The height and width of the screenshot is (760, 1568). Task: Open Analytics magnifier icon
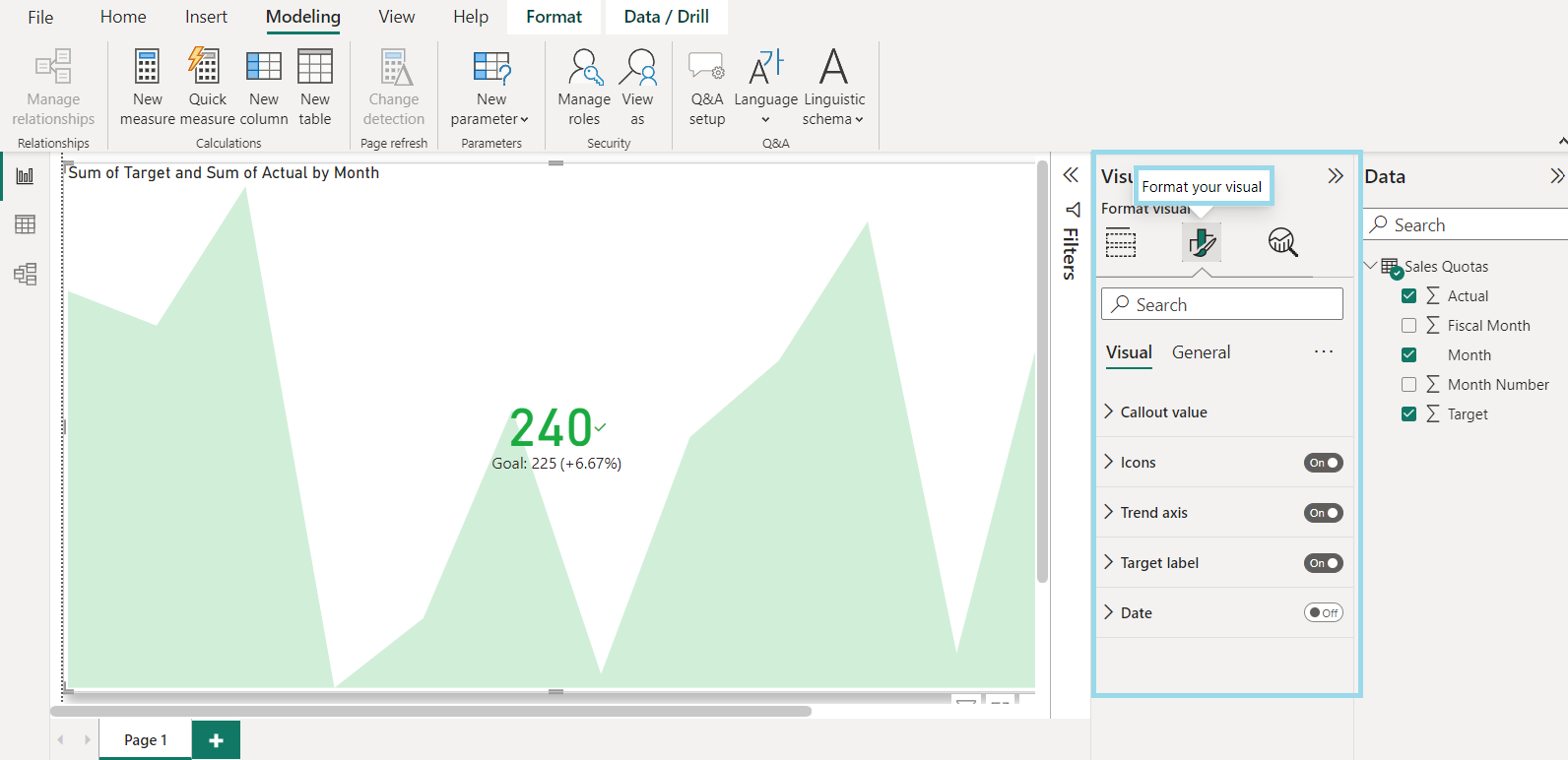pyautogui.click(x=1283, y=242)
